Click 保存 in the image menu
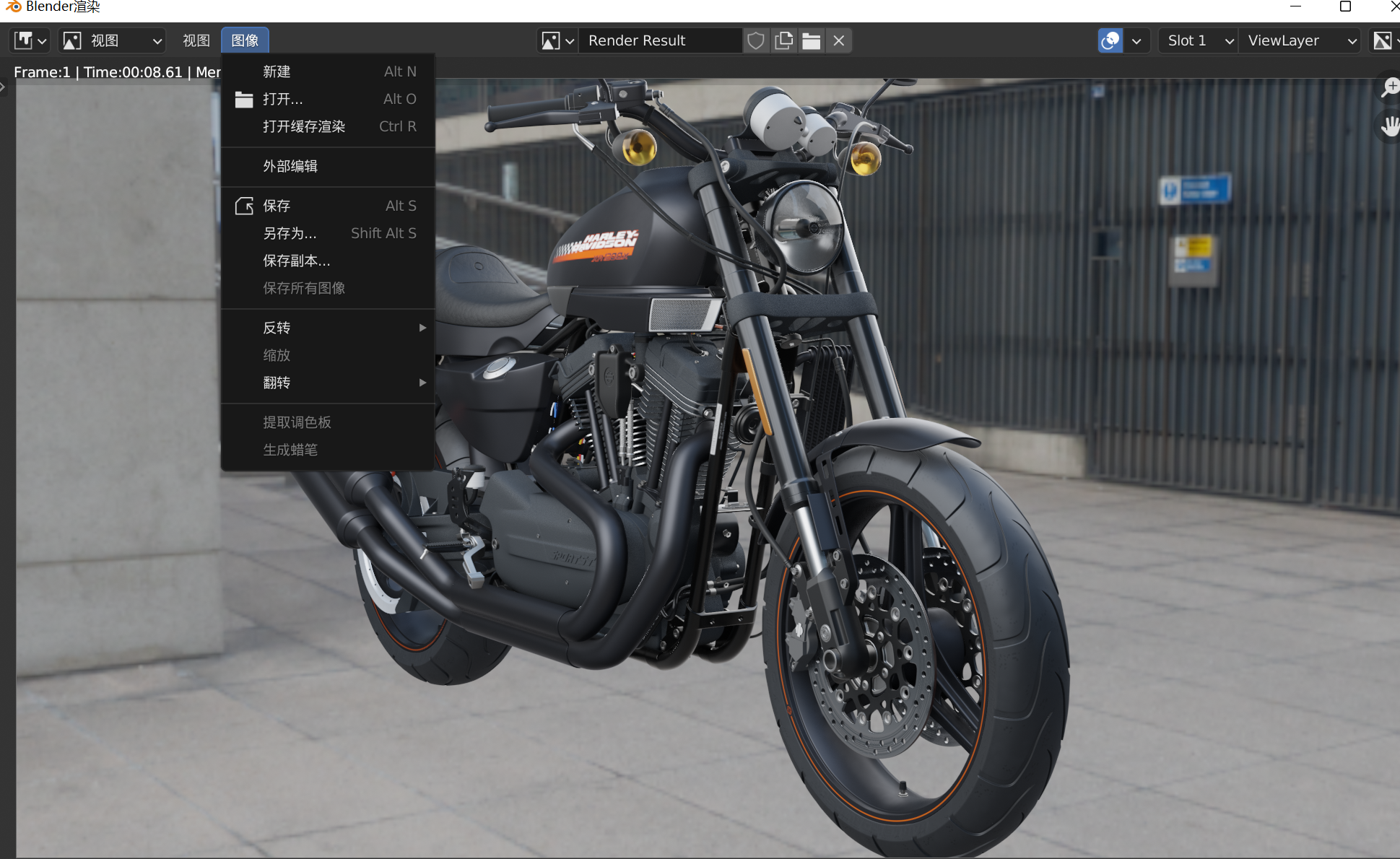The image size is (1400, 859). pos(328,206)
